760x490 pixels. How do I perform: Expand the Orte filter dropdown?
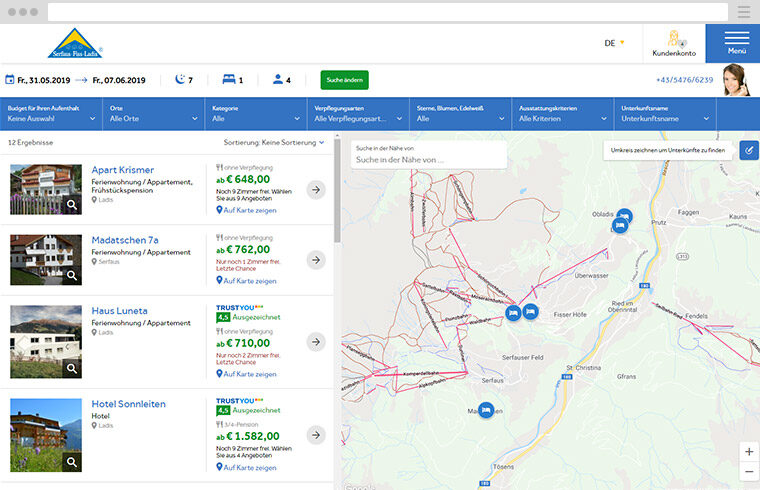click(155, 113)
